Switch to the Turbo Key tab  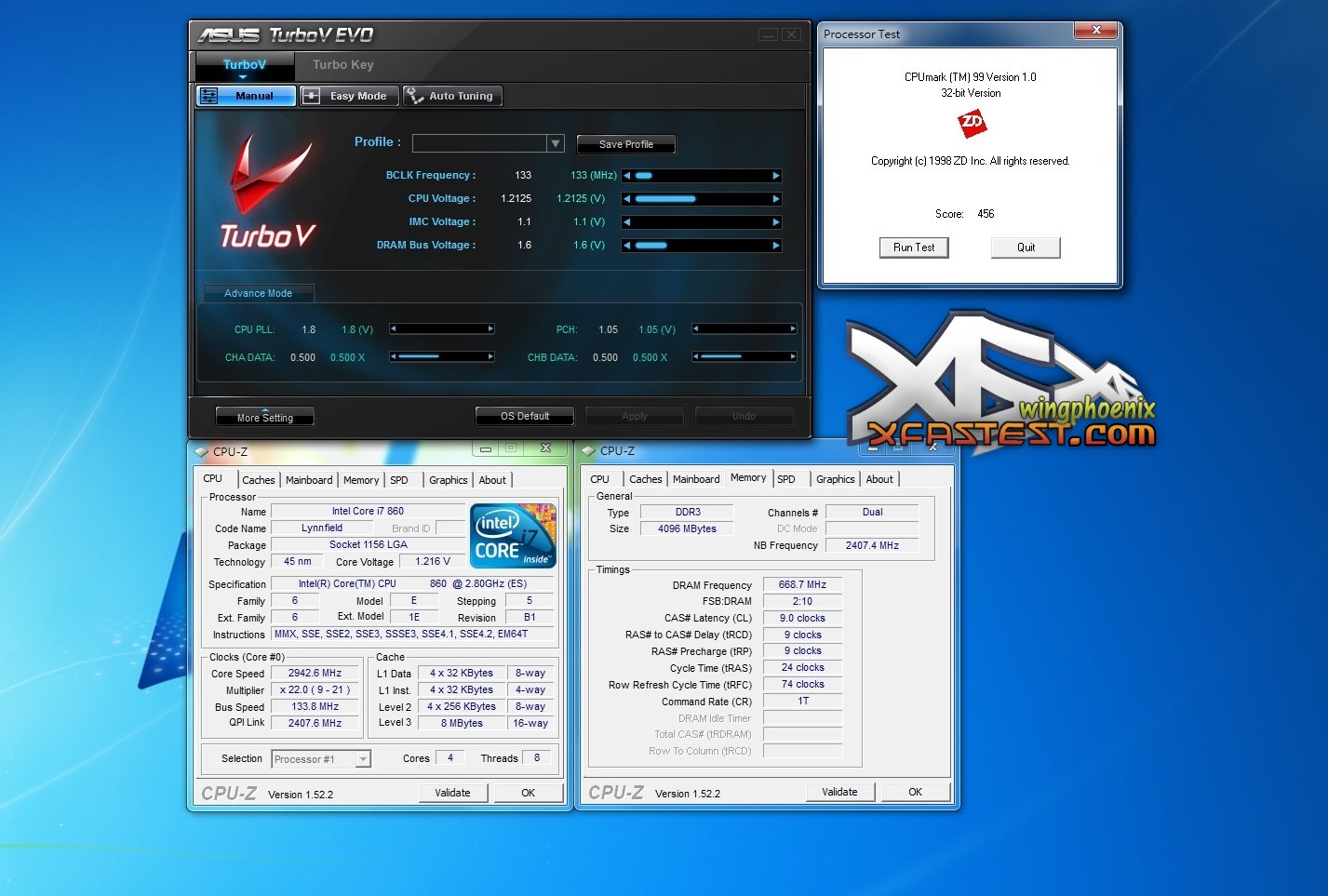coord(343,65)
